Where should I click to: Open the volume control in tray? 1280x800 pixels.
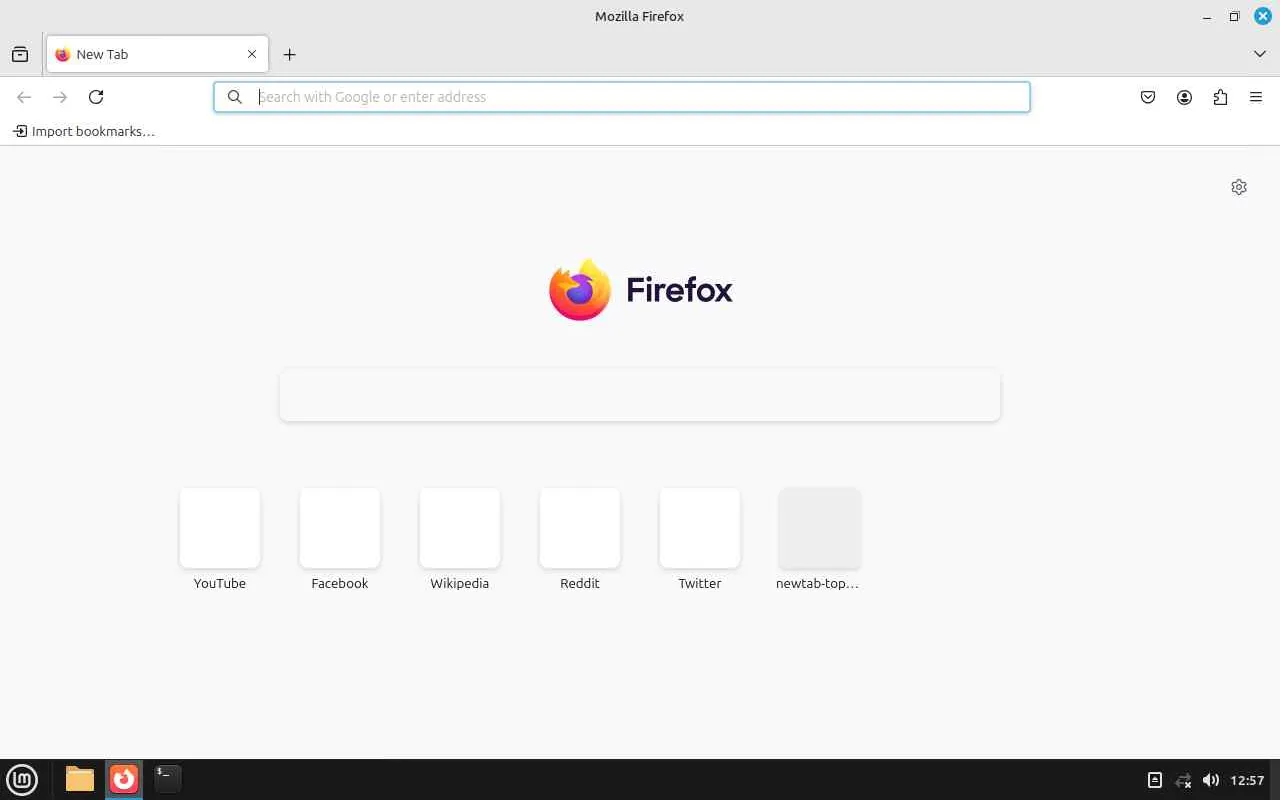(1211, 780)
